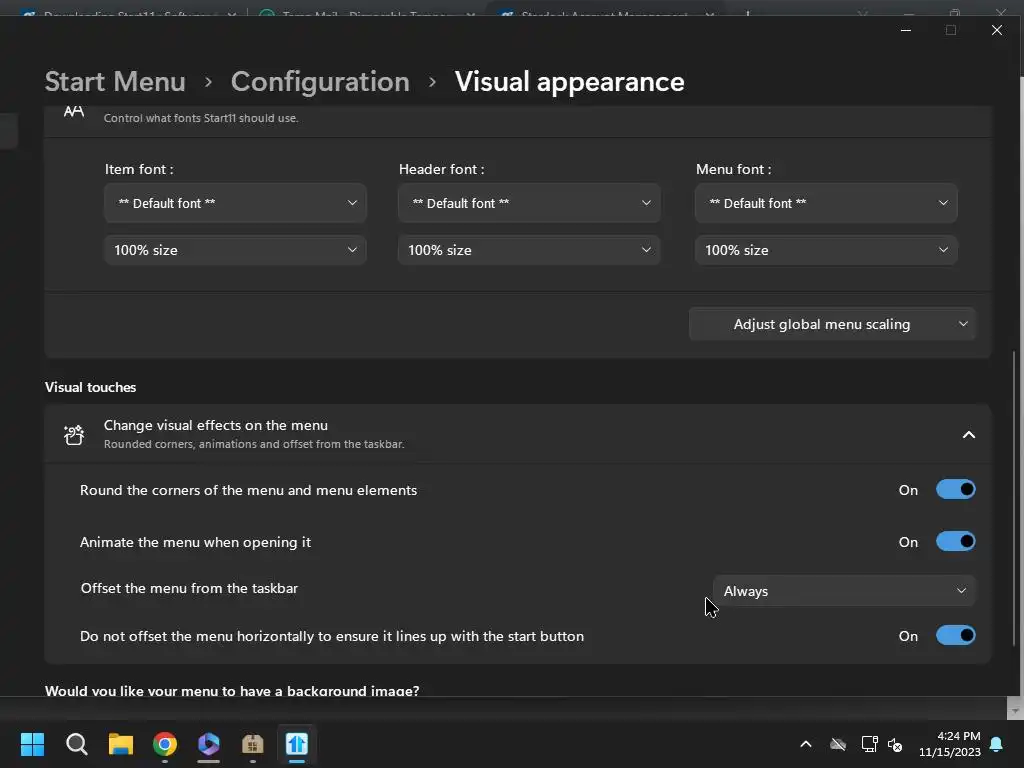Open the package installer icon on taskbar
Screen dimensions: 1024x768
point(253,744)
